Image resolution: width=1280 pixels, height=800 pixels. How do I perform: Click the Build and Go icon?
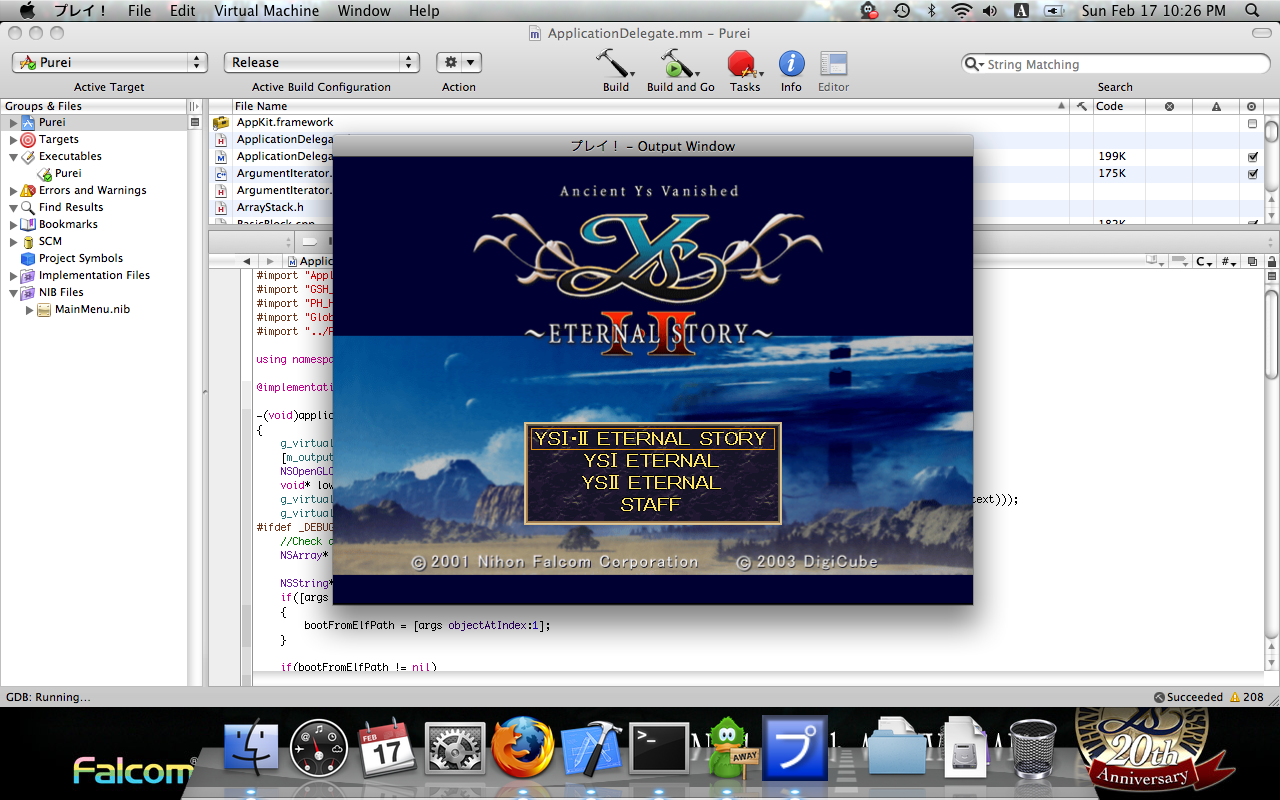(678, 64)
